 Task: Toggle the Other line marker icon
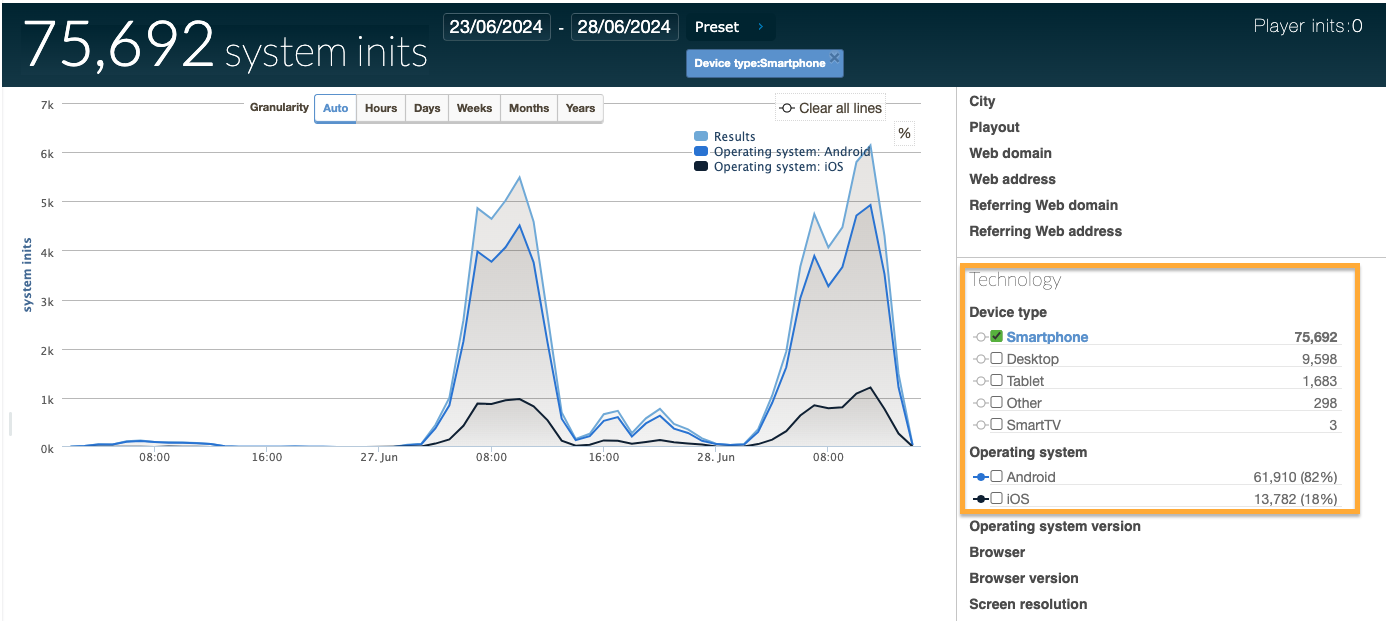(980, 403)
